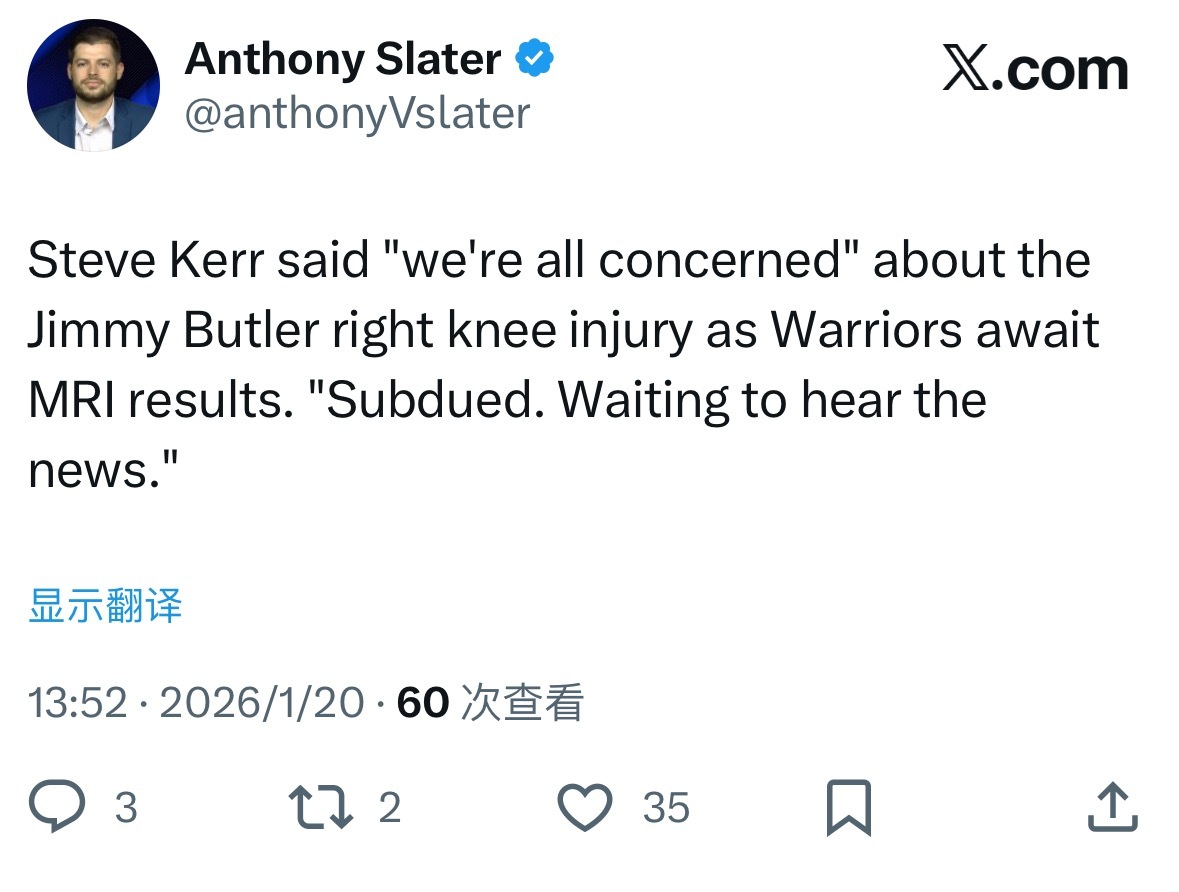Screen dimensions: 1179x892
Task: Click the reply count number 3
Action: [125, 808]
